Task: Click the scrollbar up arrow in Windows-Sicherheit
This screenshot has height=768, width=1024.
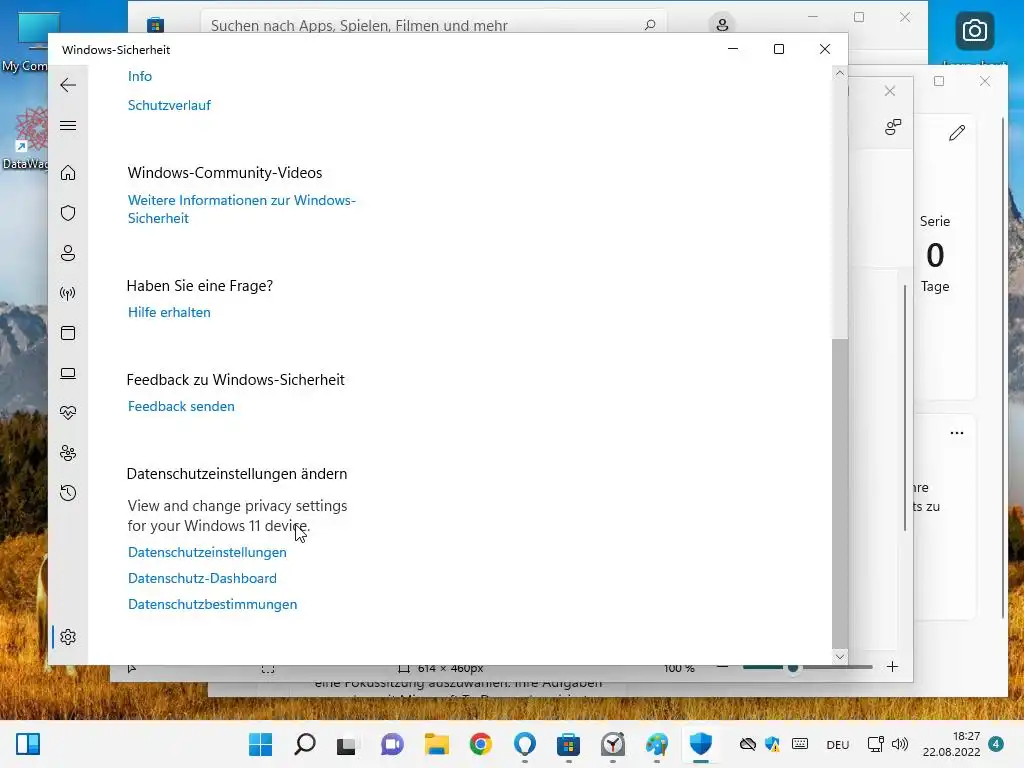Action: click(840, 73)
